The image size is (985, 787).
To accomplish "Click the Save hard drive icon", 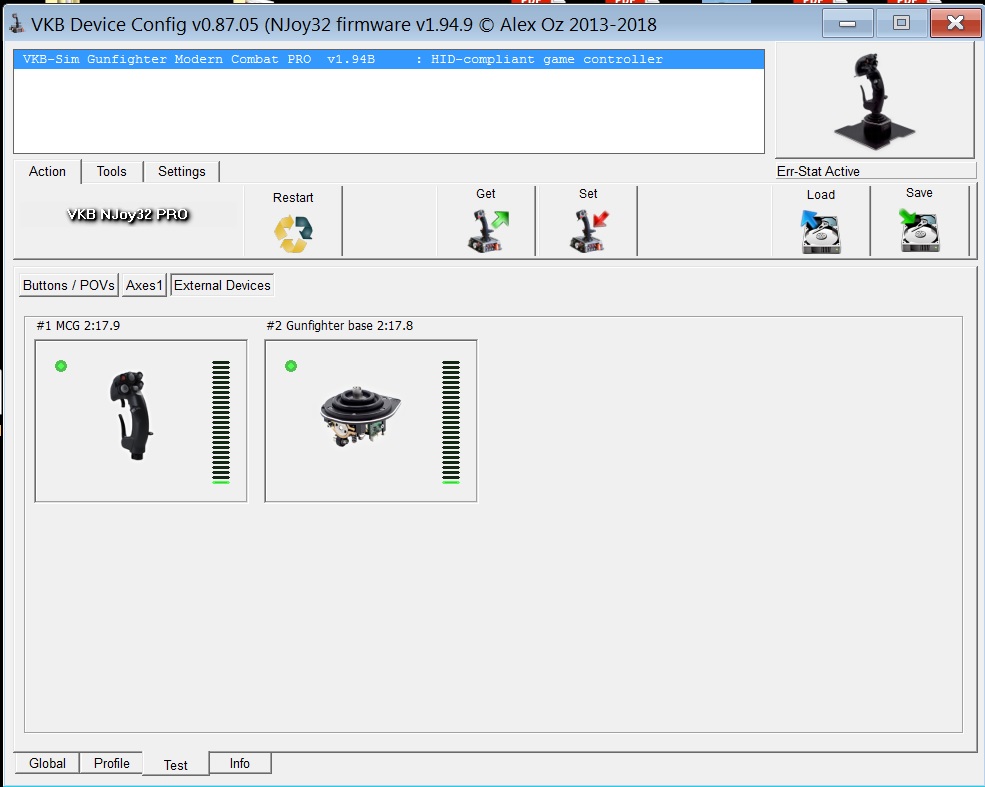I will 919,230.
